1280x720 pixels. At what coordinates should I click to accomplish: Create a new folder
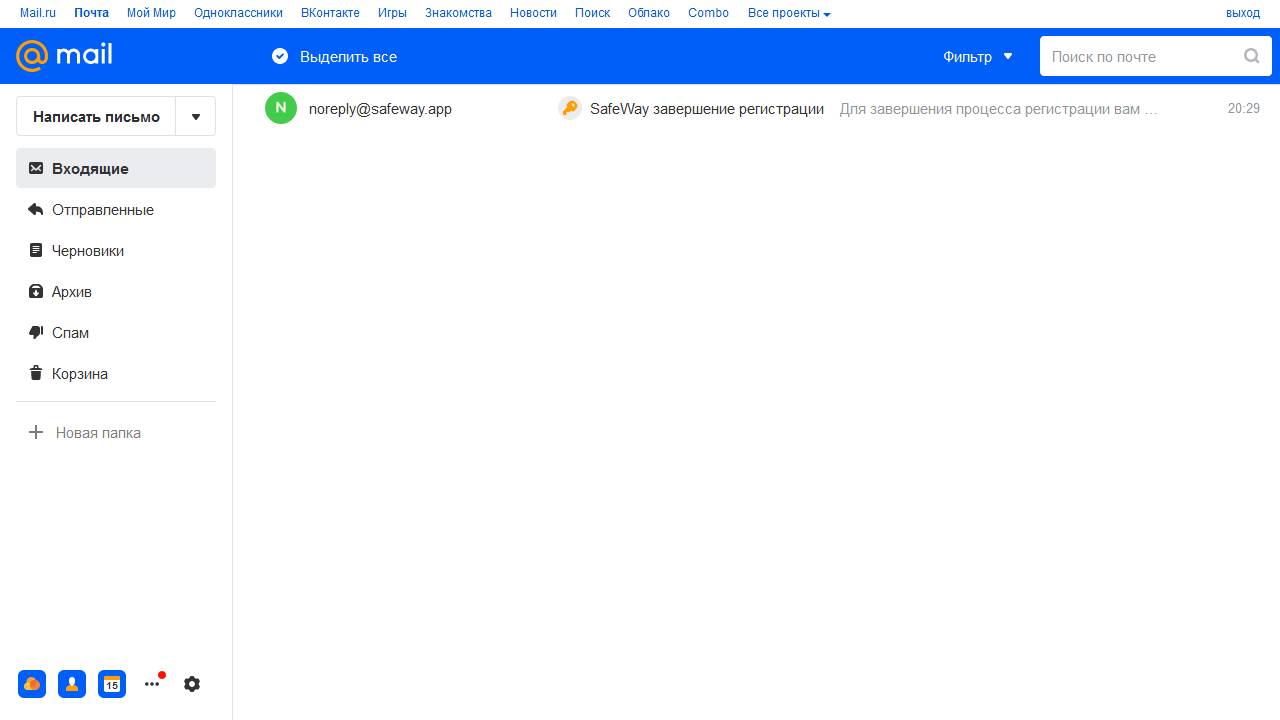(97, 433)
